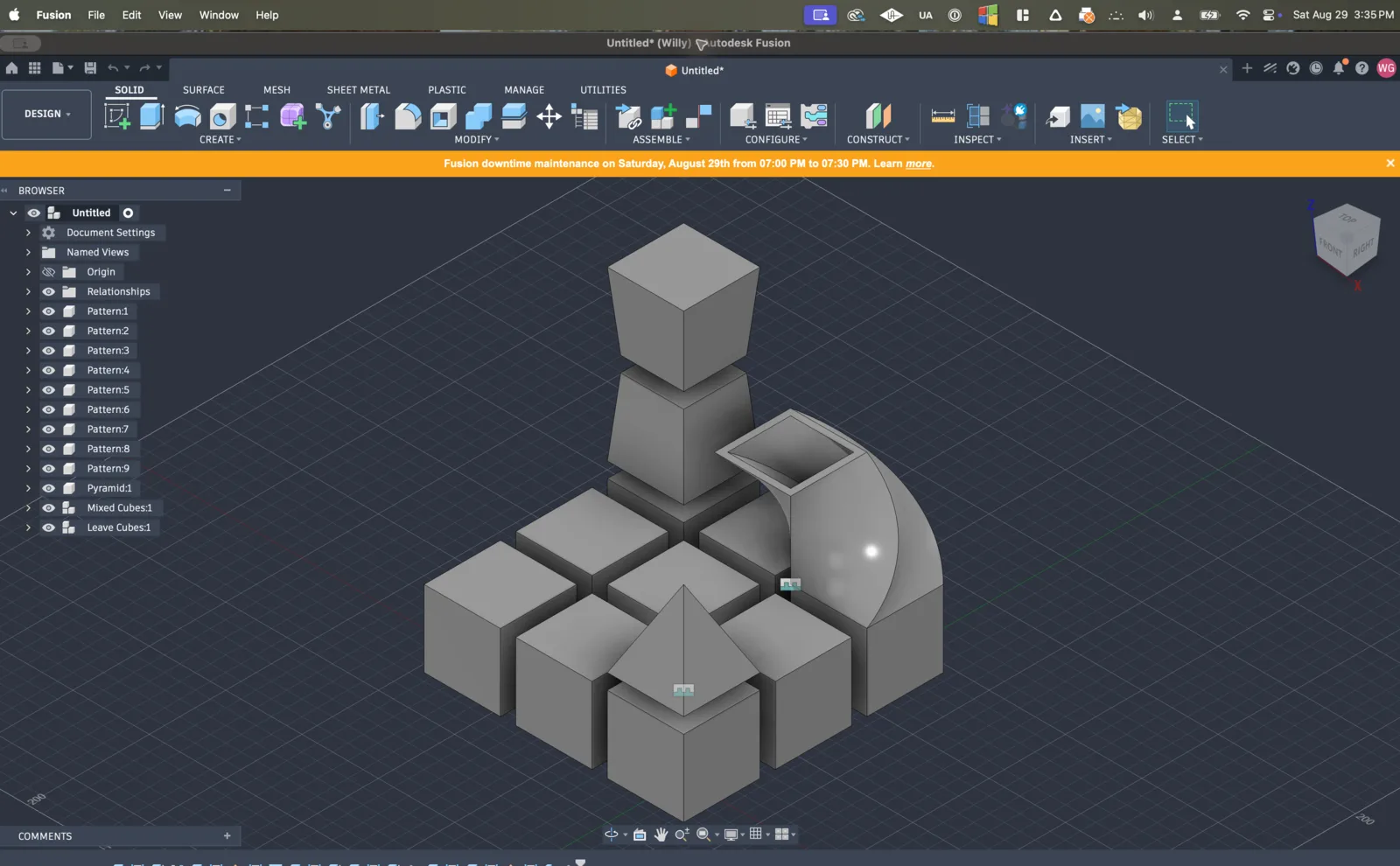
Task: Hide the Pattern:1 component
Action: coord(48,311)
